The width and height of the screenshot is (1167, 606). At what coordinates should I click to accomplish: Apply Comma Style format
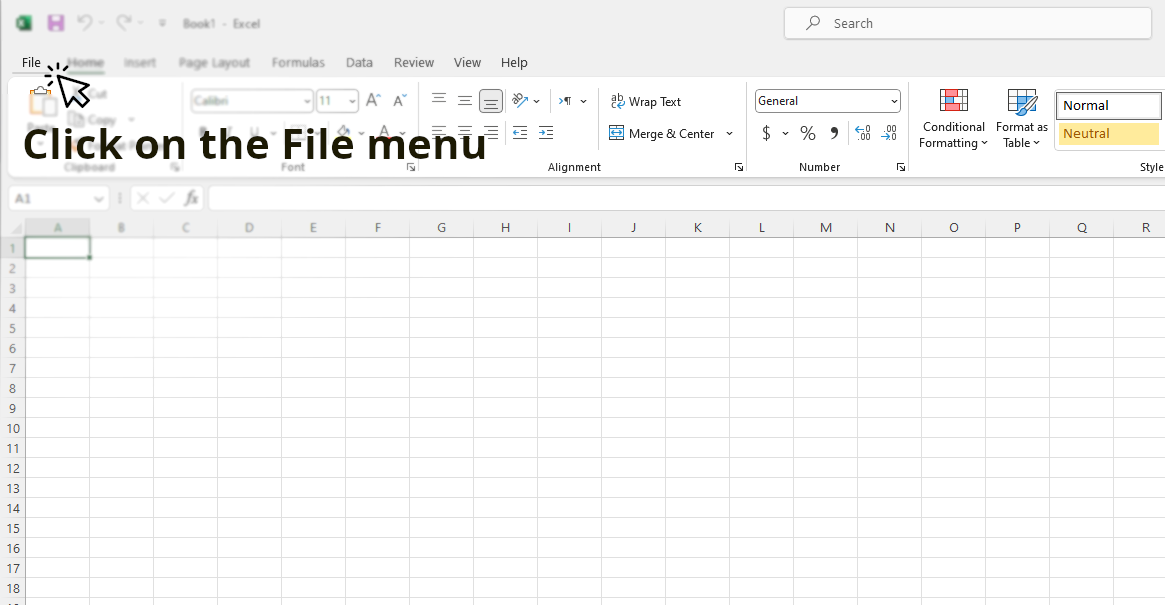coord(834,133)
